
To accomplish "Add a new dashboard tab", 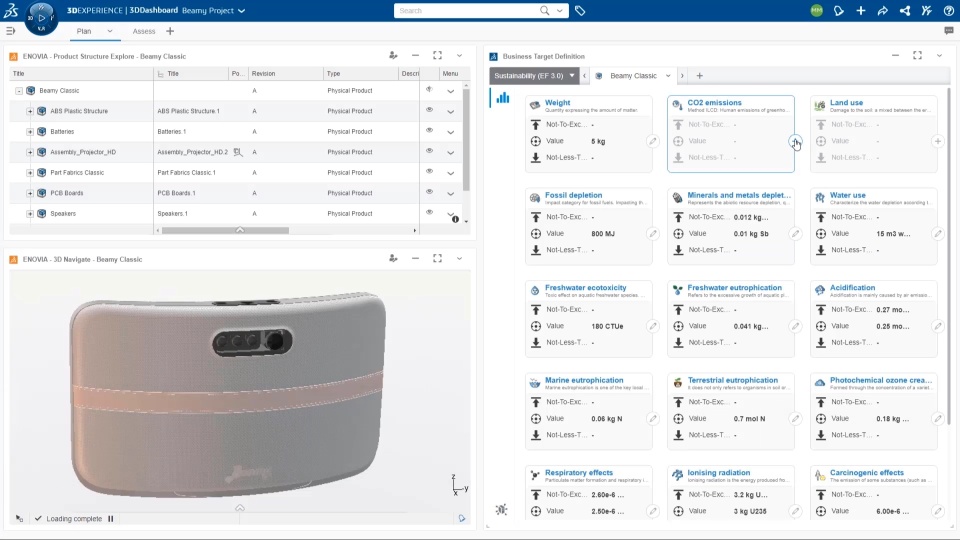I will (170, 31).
